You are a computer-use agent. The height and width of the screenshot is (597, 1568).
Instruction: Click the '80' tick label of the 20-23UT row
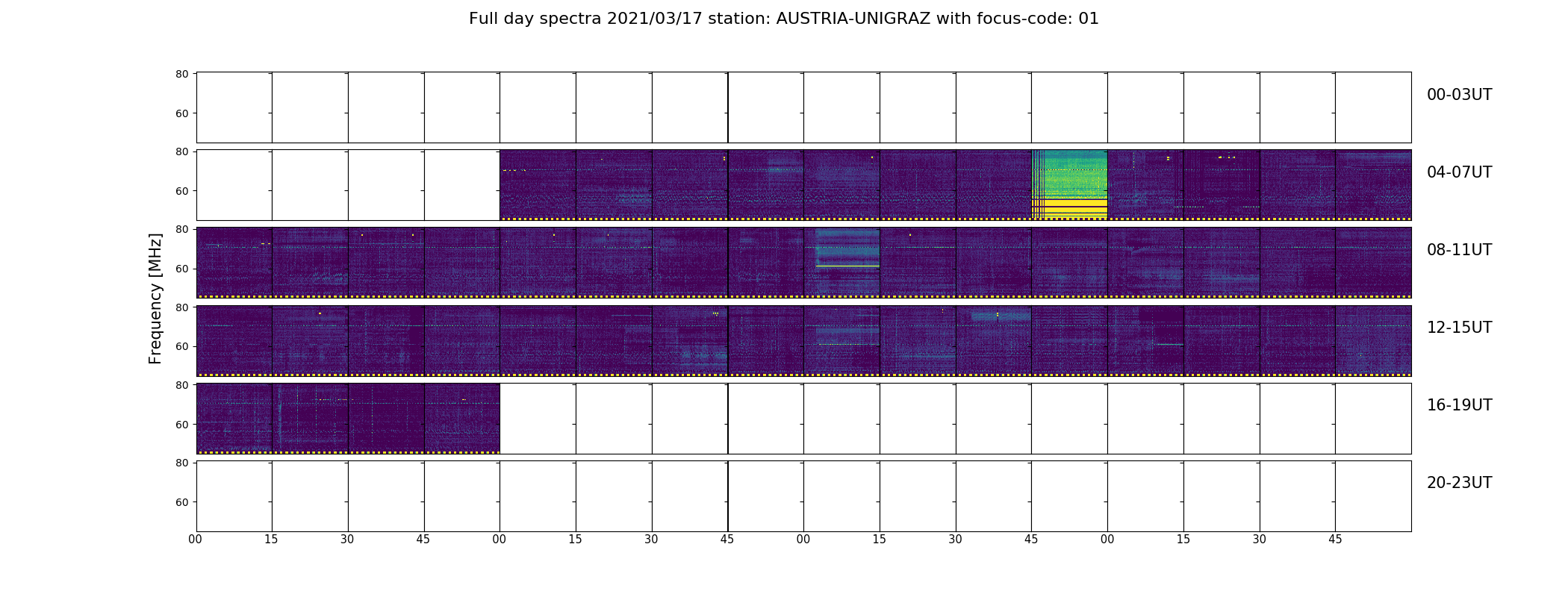pyautogui.click(x=181, y=463)
